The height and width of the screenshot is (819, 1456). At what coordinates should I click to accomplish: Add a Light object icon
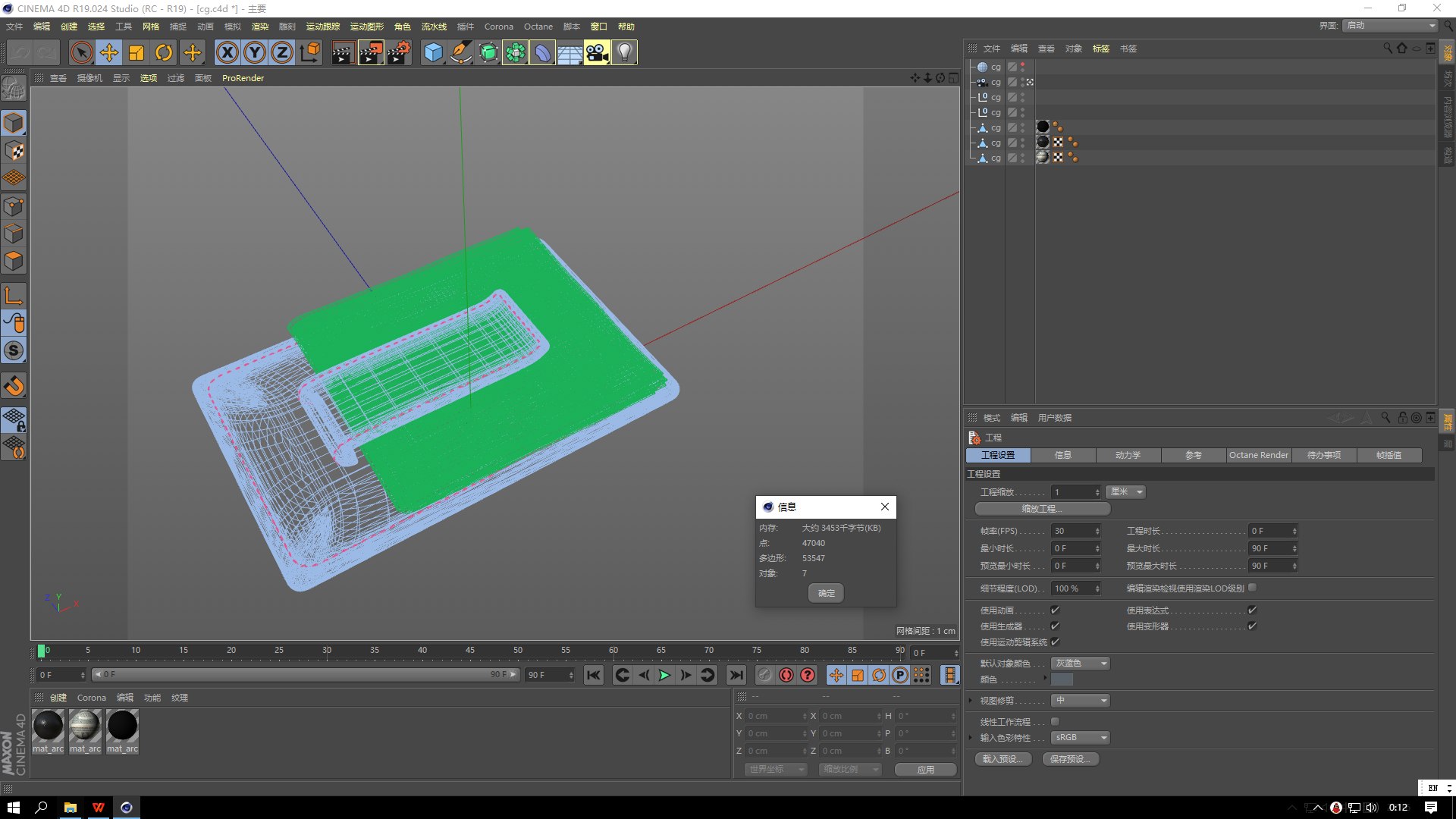tap(624, 53)
